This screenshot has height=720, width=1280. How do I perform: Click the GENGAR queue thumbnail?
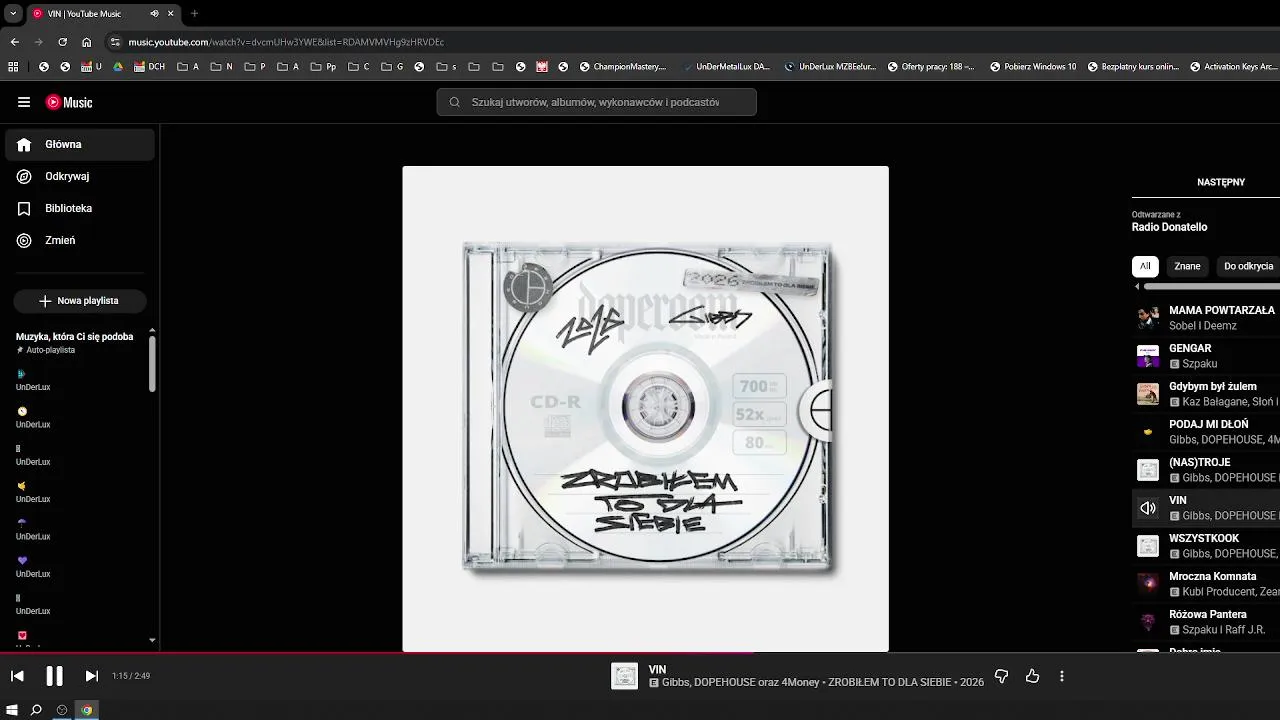pyautogui.click(x=1148, y=356)
